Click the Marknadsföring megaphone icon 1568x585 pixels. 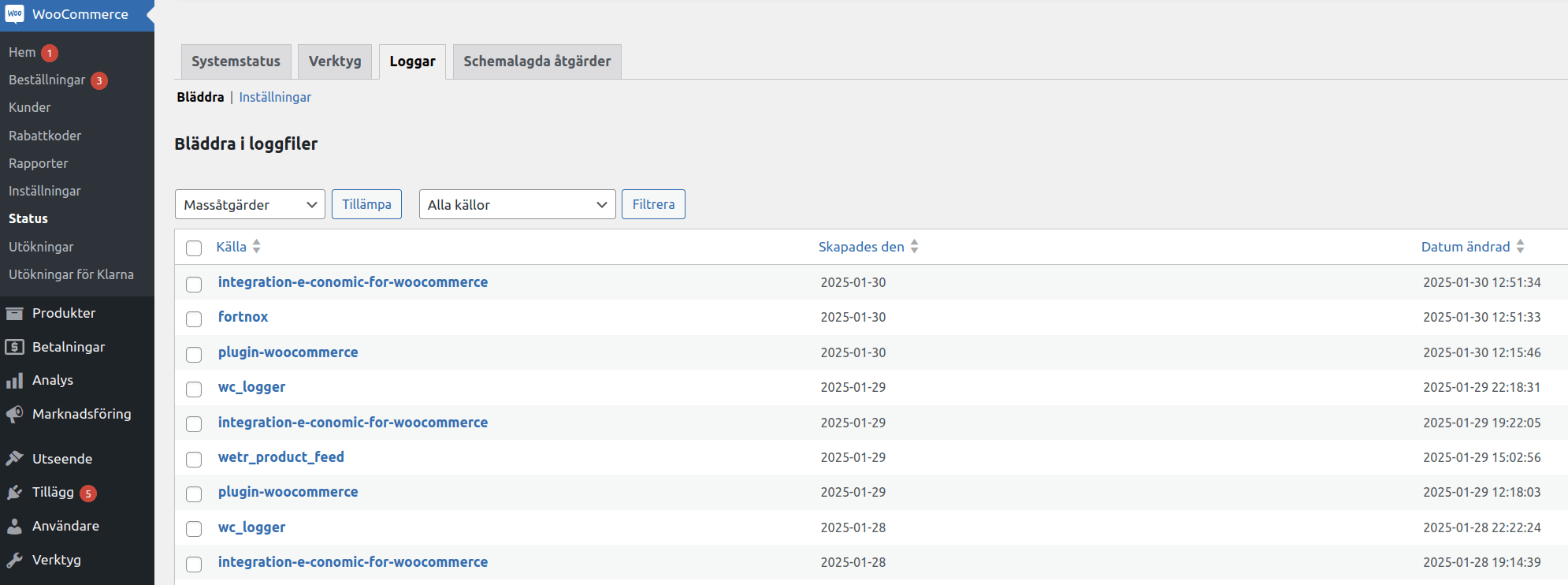click(14, 415)
